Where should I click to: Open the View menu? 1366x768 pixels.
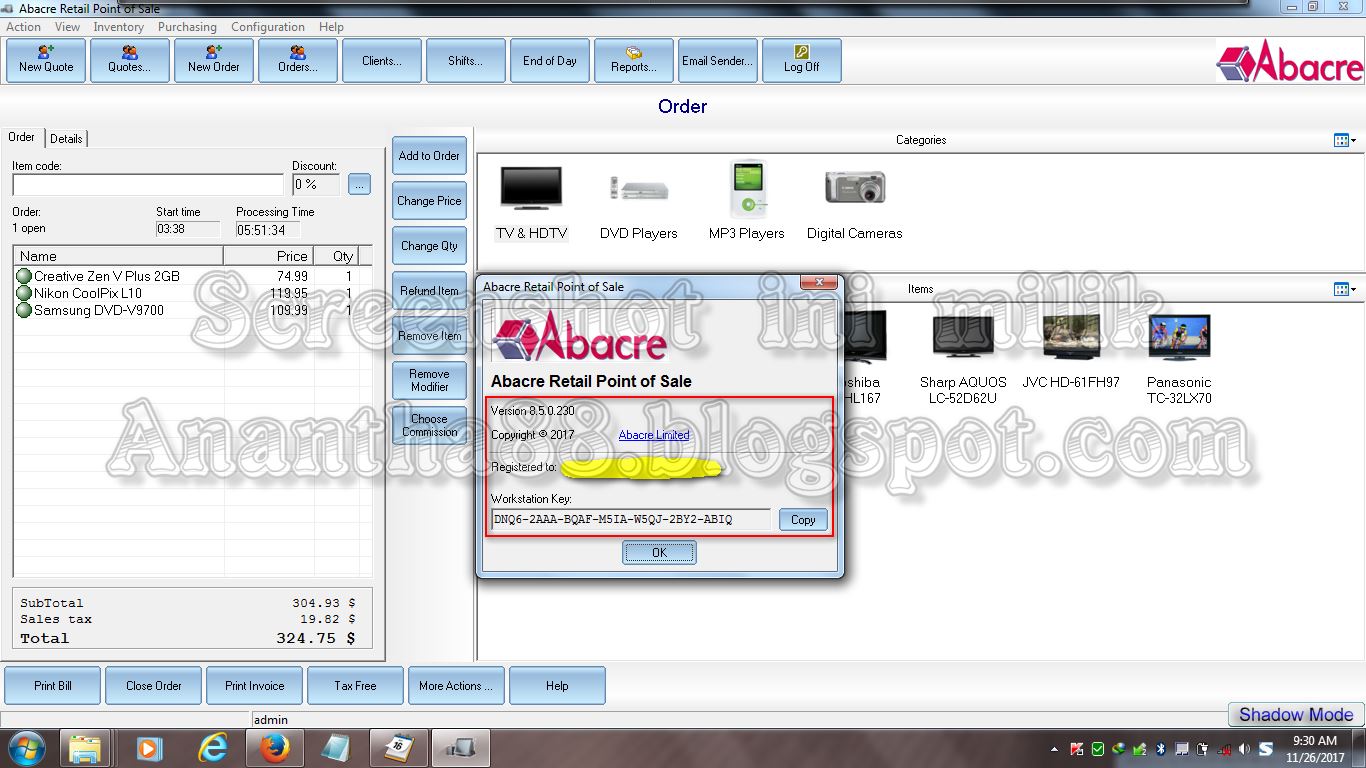(68, 27)
